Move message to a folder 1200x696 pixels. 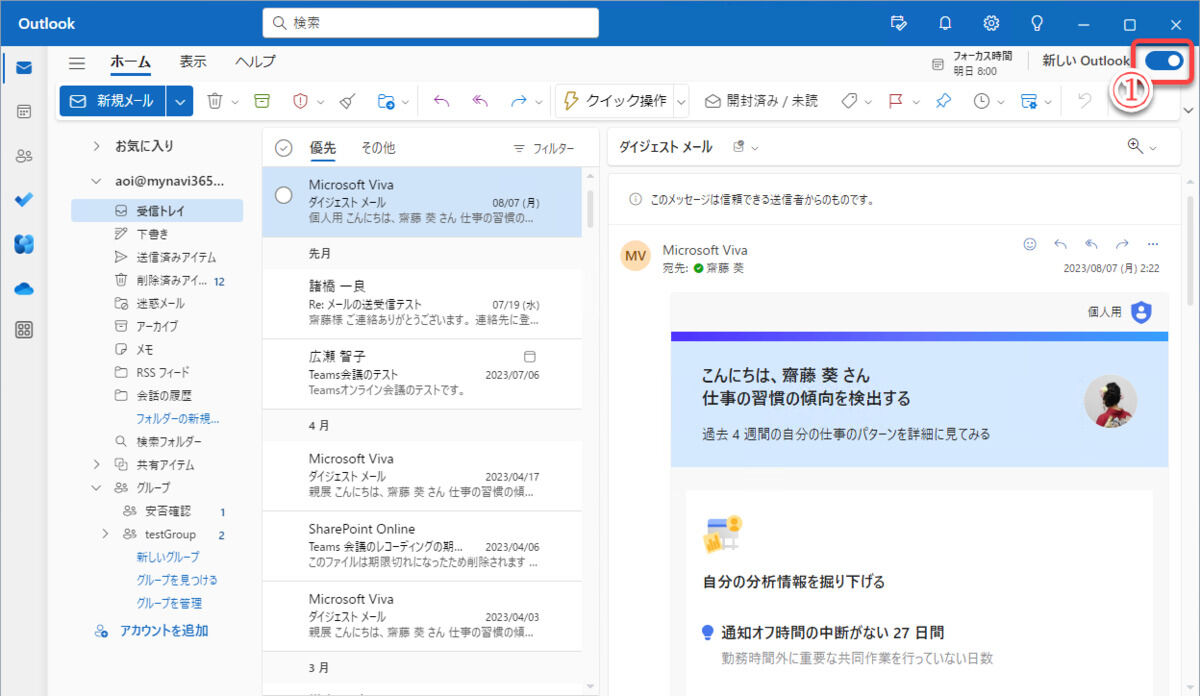386,101
